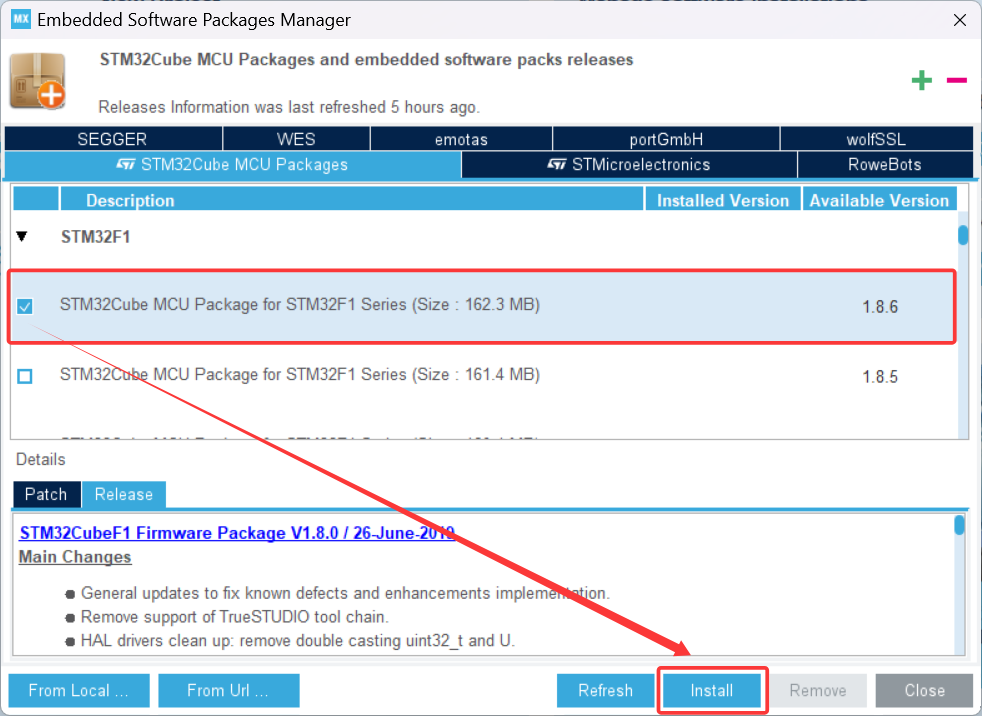
Task: Select the Patch details tab
Action: [x=46, y=494]
